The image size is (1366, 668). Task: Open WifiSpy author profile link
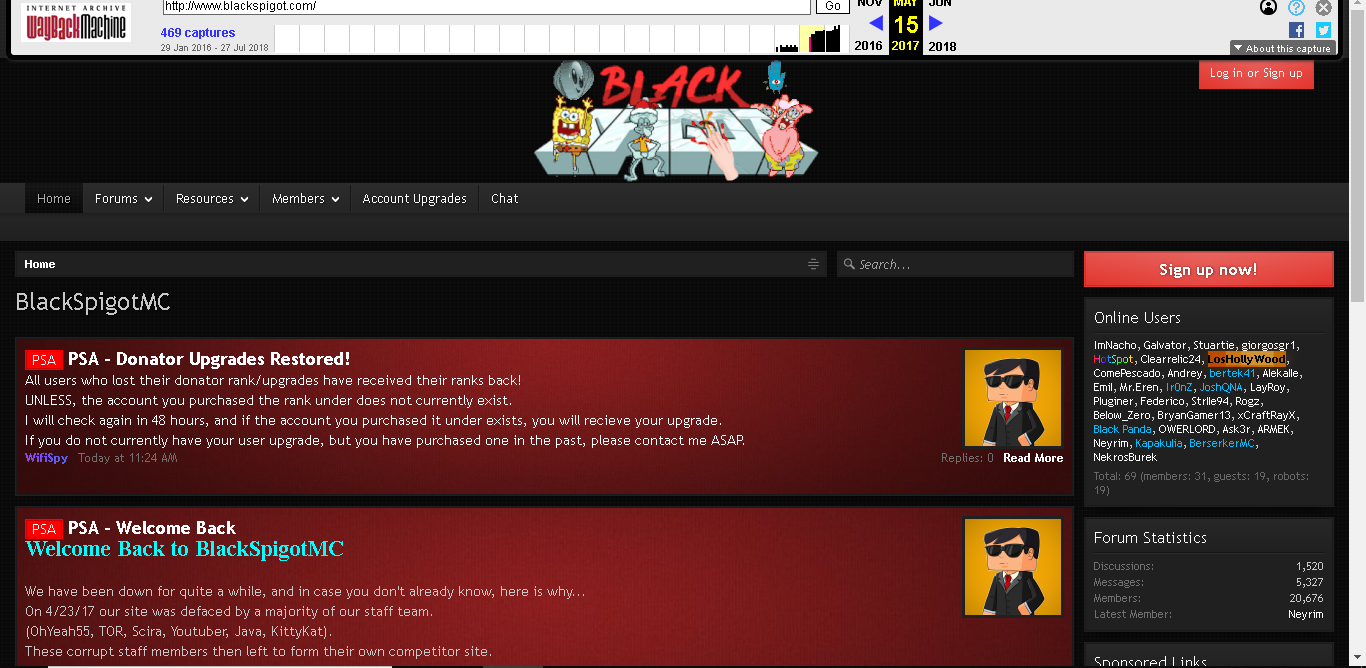point(47,458)
